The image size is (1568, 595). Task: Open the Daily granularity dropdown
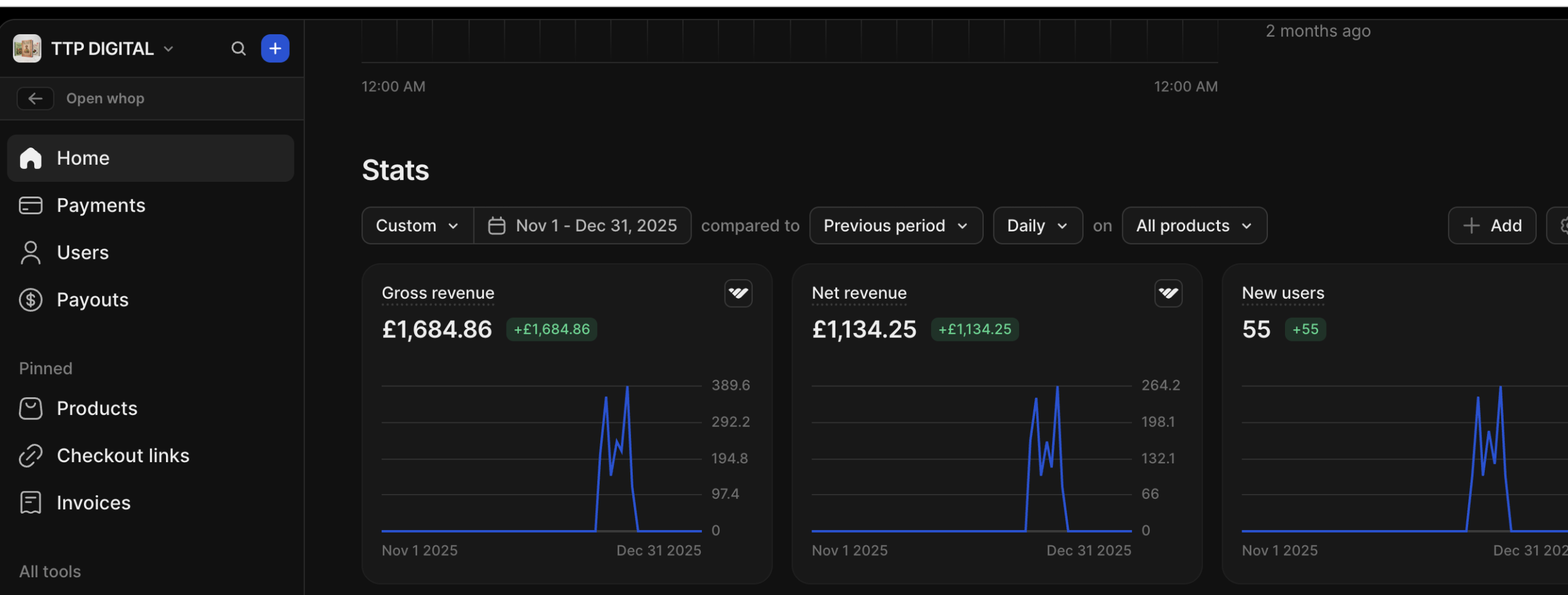1037,225
